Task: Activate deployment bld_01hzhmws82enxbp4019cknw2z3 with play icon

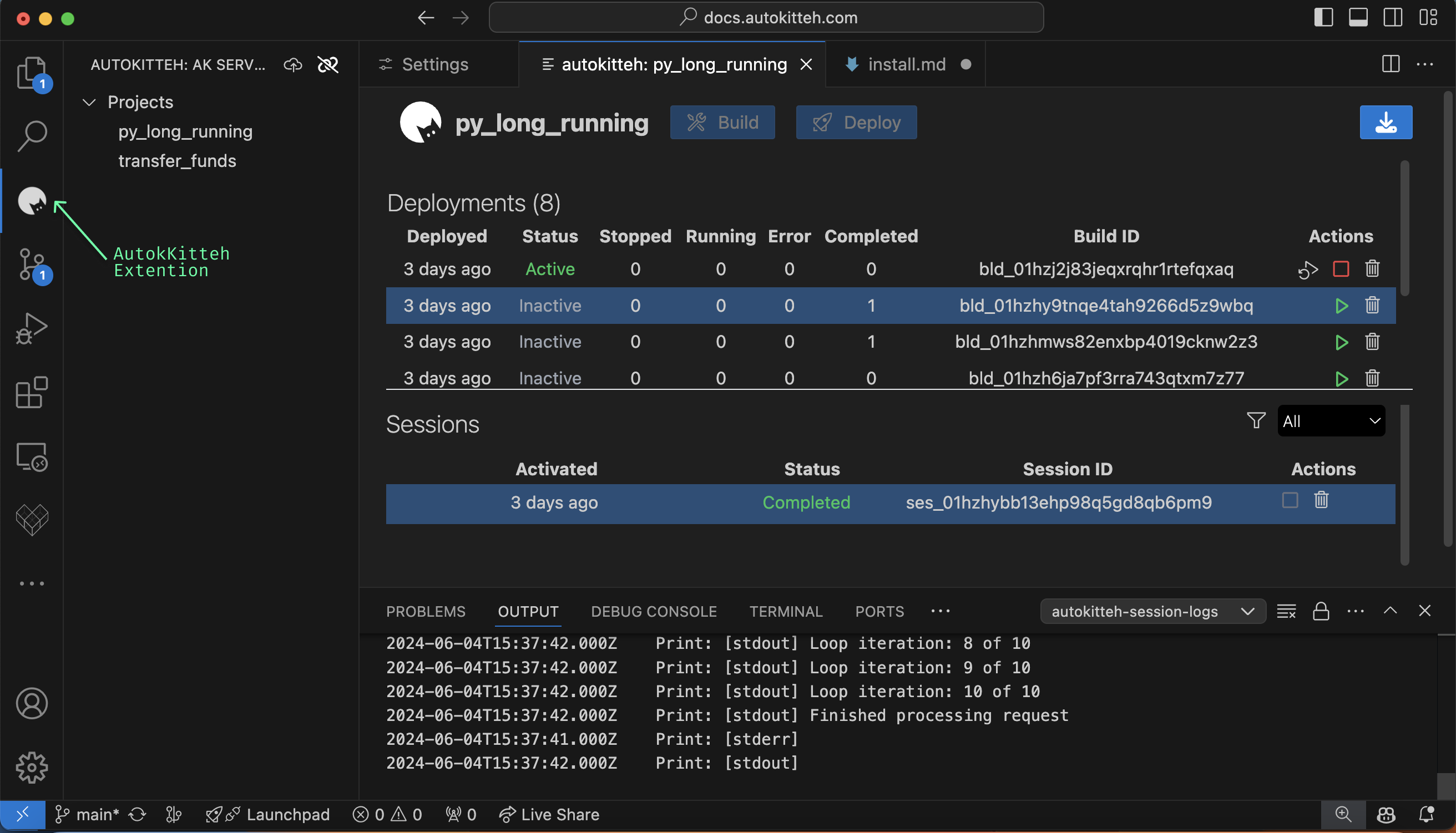Action: (x=1341, y=342)
